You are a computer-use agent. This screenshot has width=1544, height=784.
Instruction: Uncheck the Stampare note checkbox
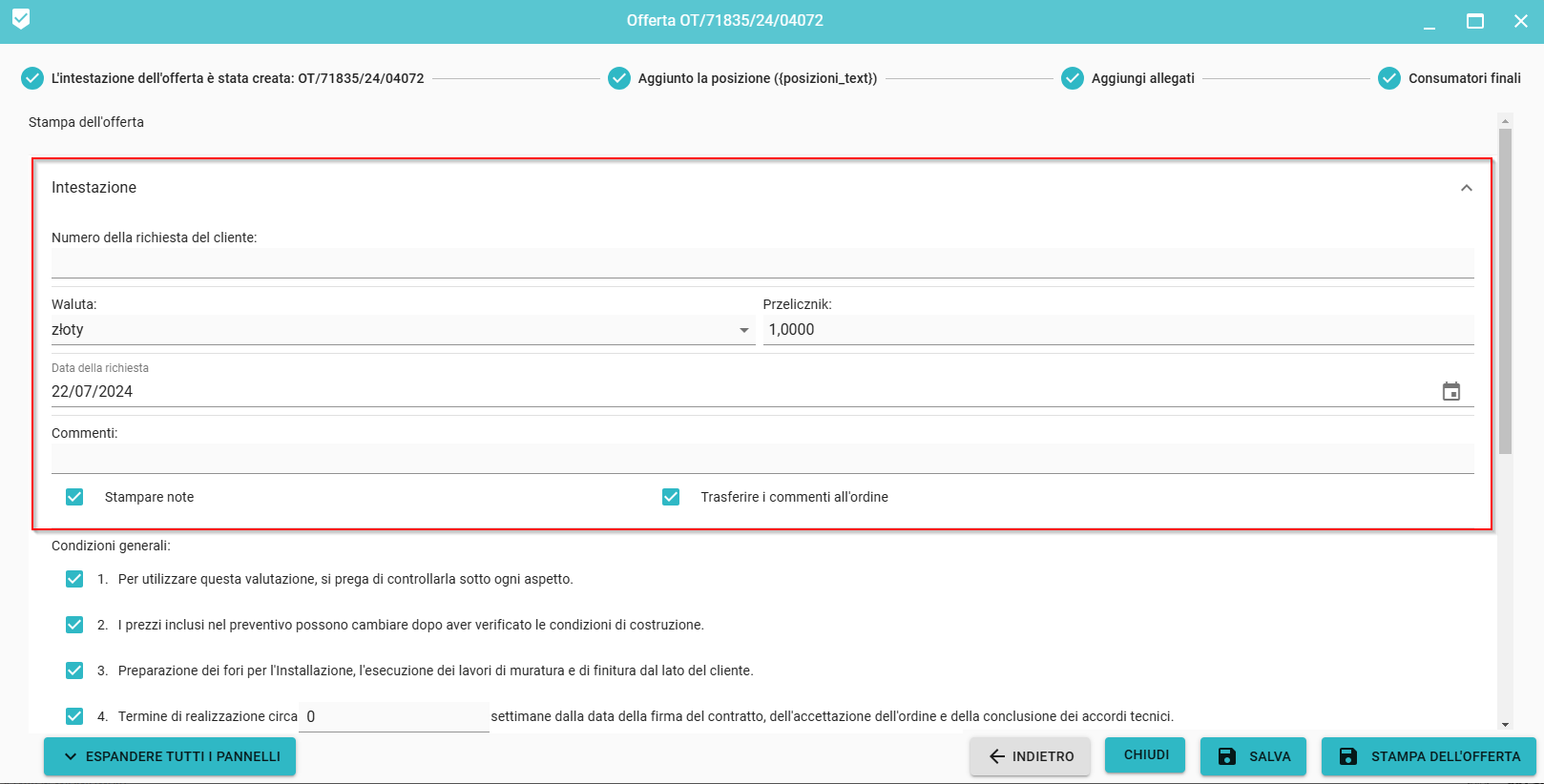click(x=74, y=497)
